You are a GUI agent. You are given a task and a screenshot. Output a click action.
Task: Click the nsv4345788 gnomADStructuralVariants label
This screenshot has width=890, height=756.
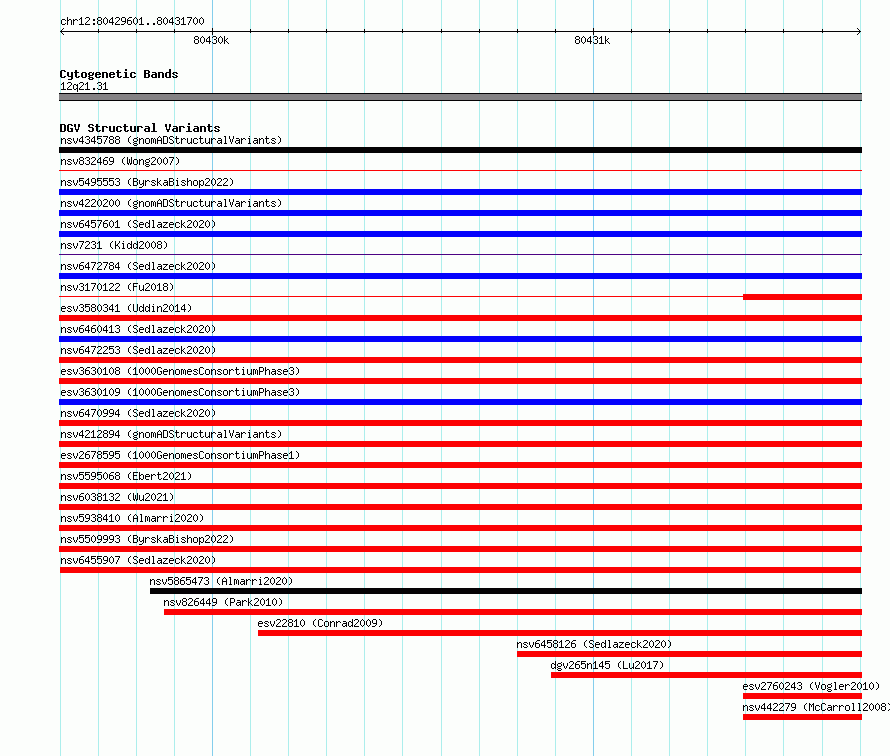171,140
